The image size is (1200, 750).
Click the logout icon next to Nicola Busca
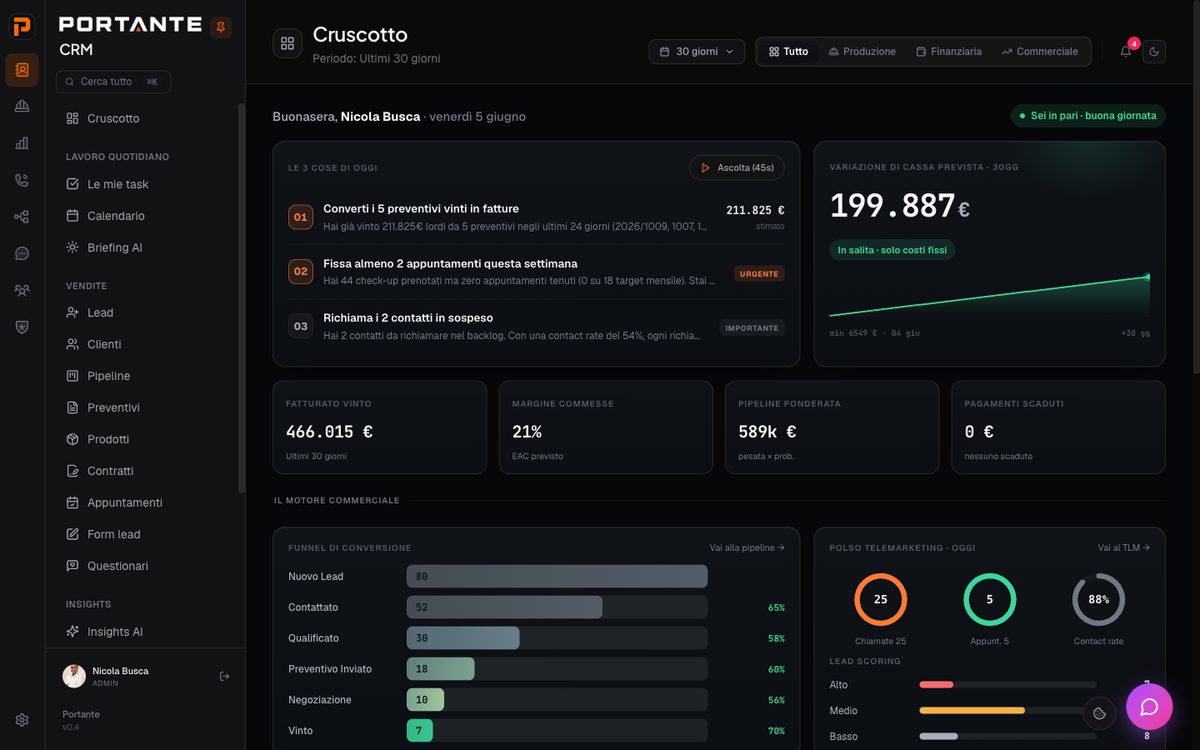[x=224, y=676]
